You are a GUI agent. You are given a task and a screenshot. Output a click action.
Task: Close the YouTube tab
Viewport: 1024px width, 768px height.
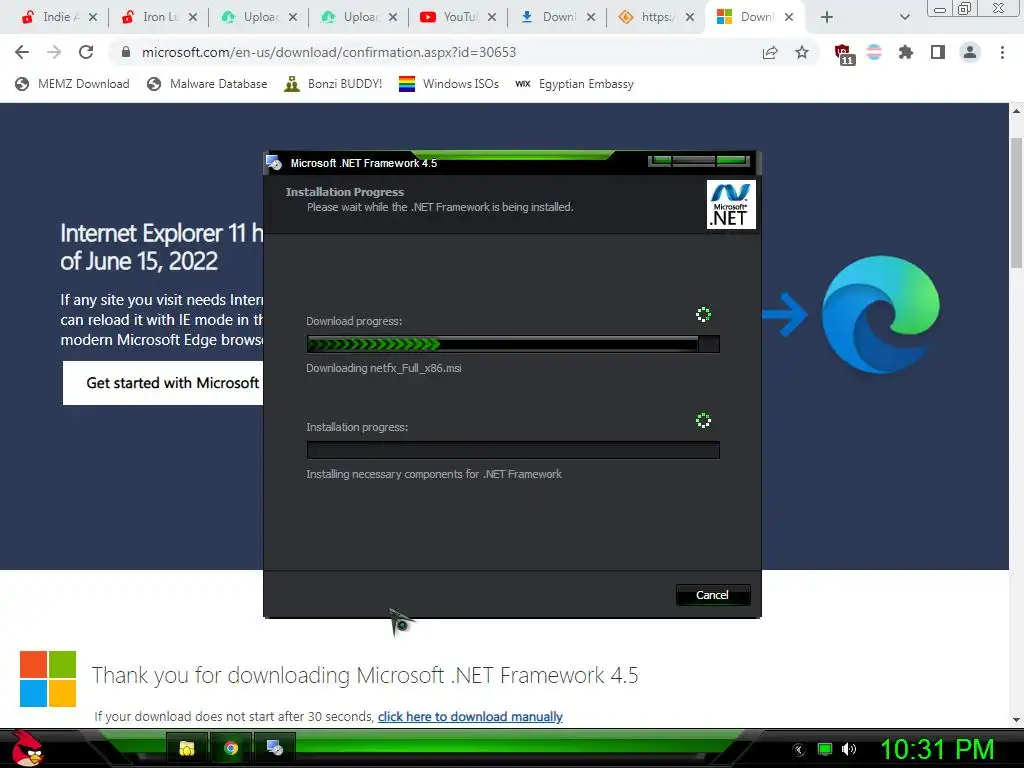[492, 18]
